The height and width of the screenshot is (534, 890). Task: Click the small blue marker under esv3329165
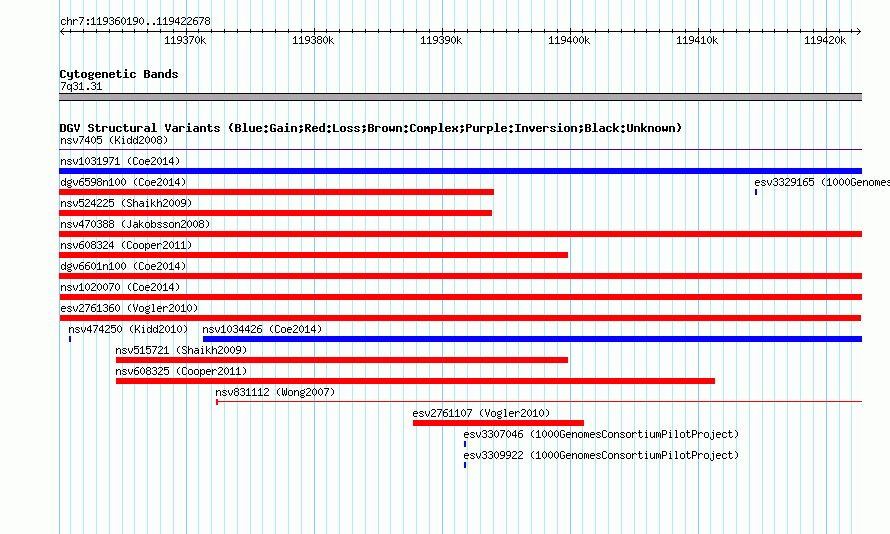[x=756, y=192]
